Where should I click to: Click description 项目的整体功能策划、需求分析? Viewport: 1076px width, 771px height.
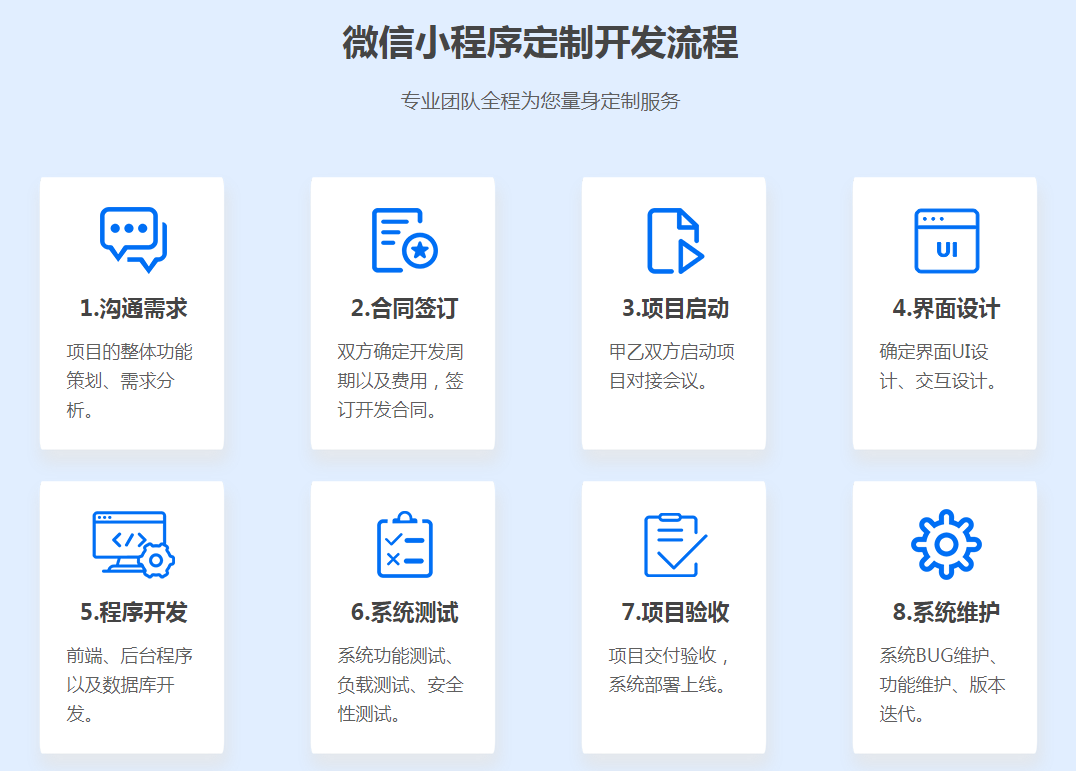point(130,381)
